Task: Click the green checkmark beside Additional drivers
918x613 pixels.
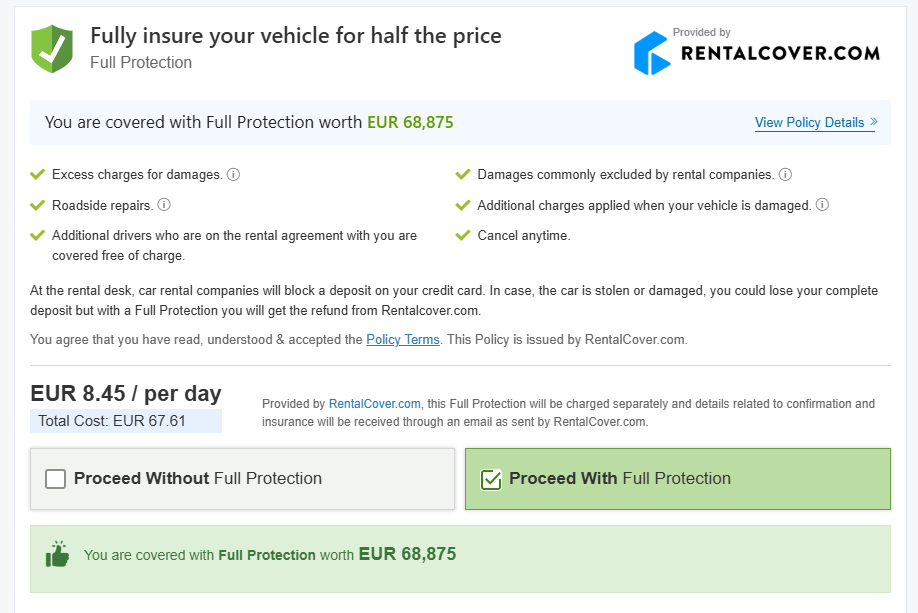Action: pyautogui.click(x=38, y=236)
